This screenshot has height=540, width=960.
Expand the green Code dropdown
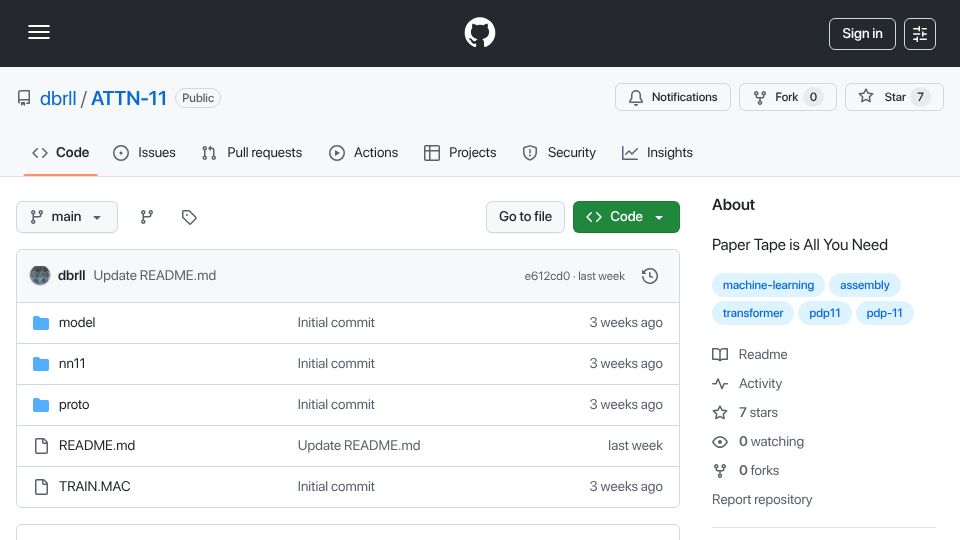pos(626,217)
